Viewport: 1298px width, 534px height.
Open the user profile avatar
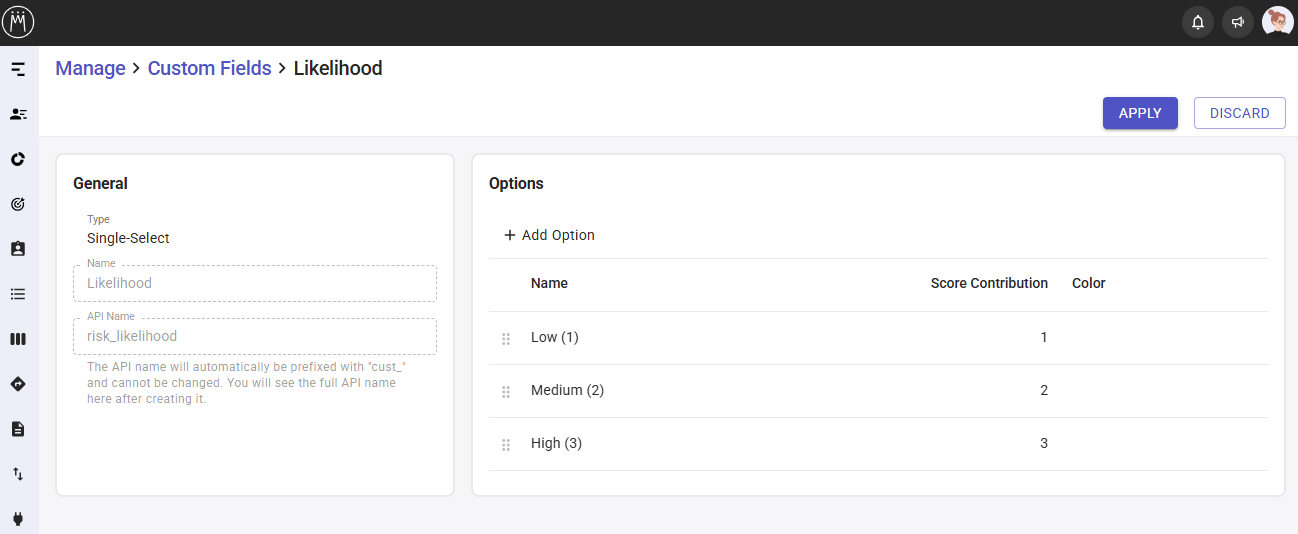click(x=1277, y=22)
